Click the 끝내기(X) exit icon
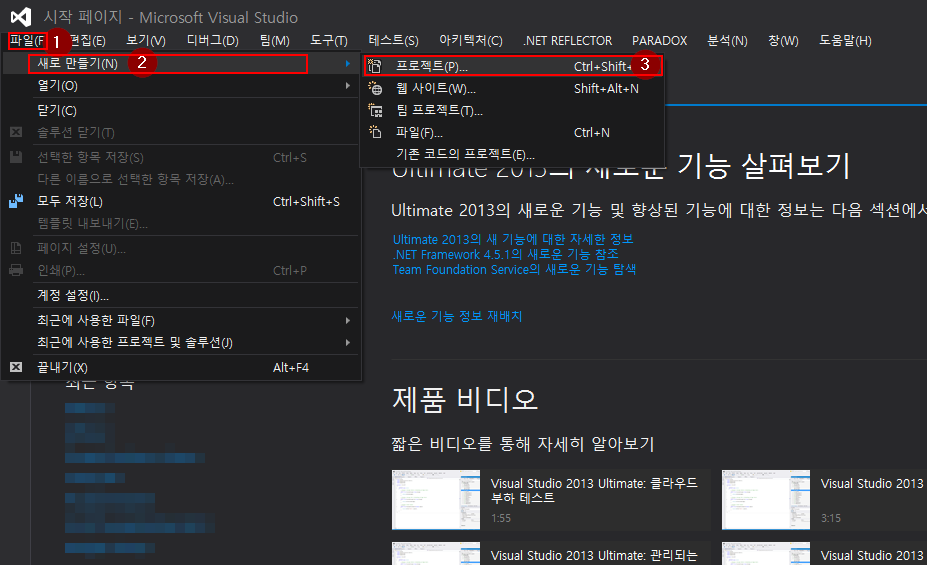This screenshot has height=565, width=927. point(16,367)
